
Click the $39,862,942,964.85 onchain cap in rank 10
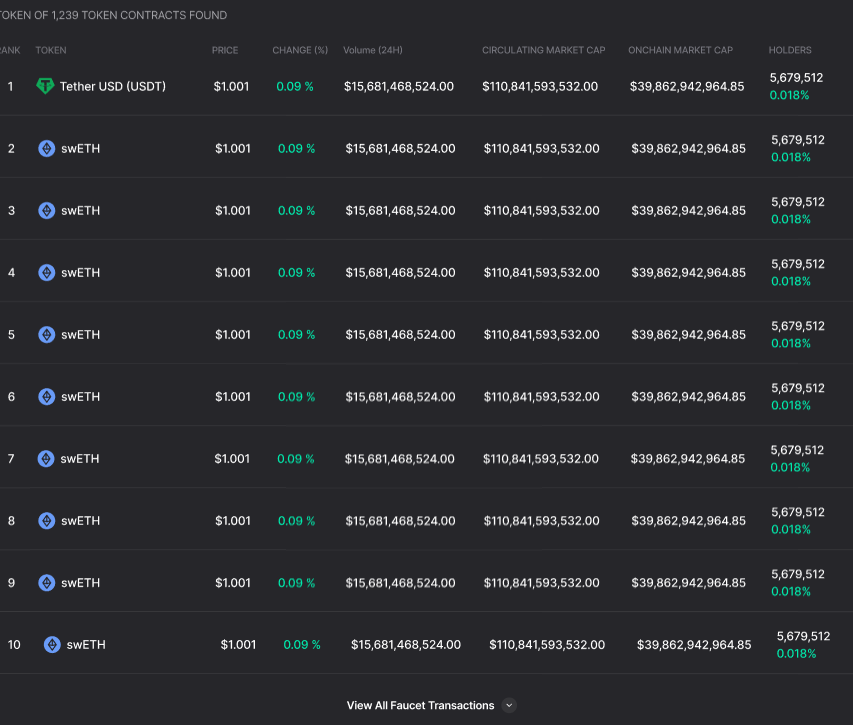pos(694,645)
